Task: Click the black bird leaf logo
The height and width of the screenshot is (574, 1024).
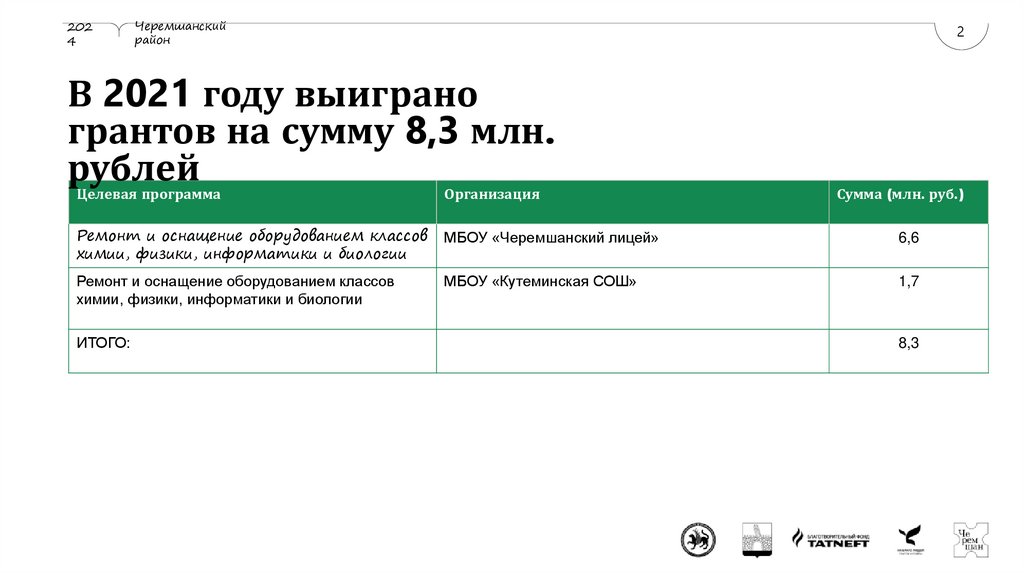Action: pyautogui.click(x=910, y=539)
